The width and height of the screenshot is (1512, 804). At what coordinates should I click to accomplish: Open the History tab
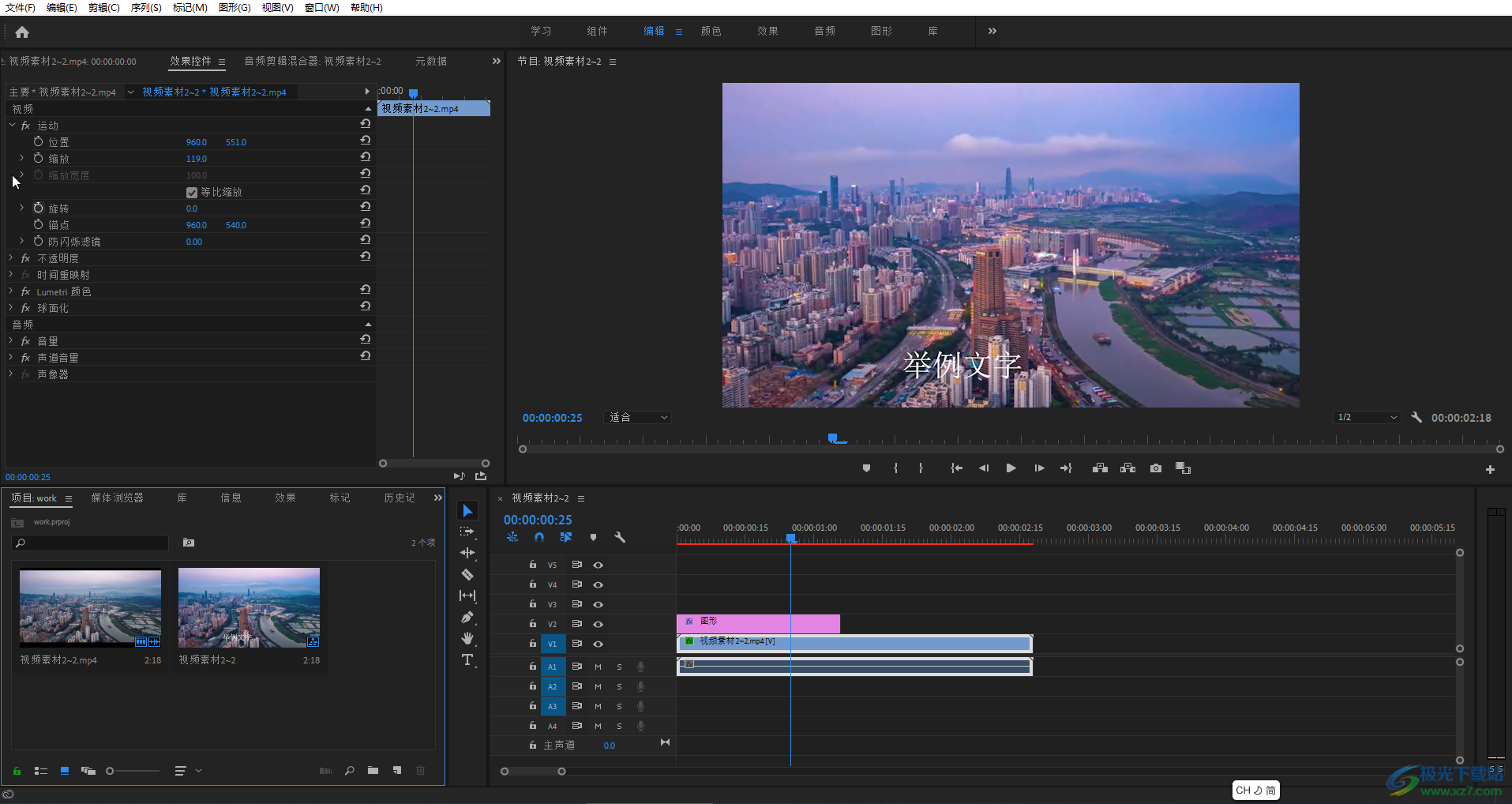tap(399, 498)
